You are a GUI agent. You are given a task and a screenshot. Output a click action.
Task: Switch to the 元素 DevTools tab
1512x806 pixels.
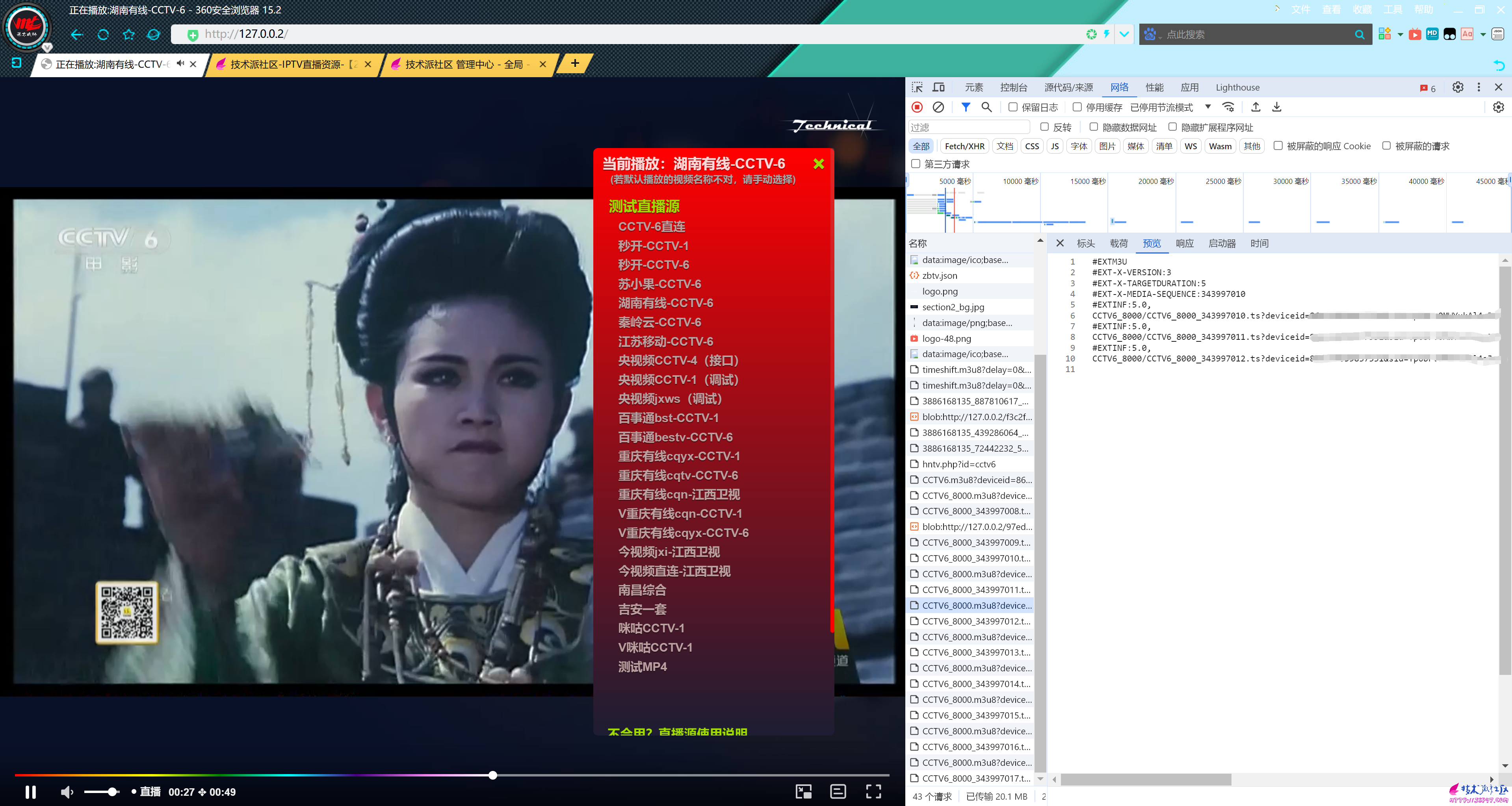coord(974,87)
